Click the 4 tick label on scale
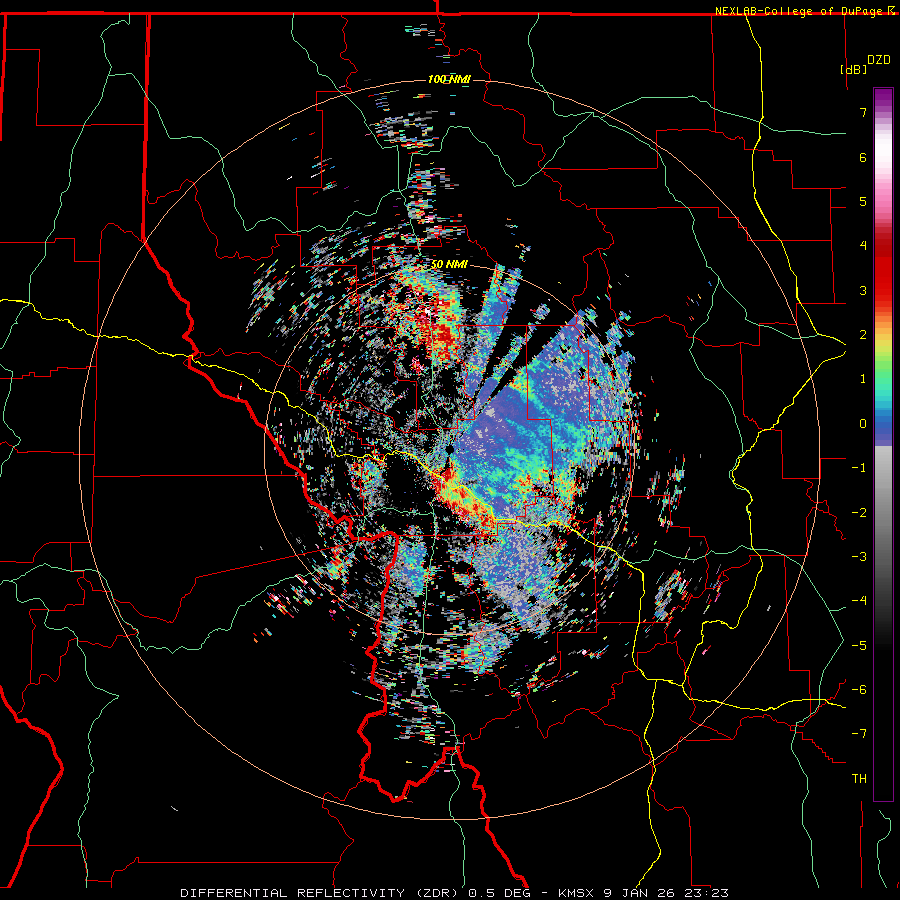The width and height of the screenshot is (900, 900). [863, 246]
